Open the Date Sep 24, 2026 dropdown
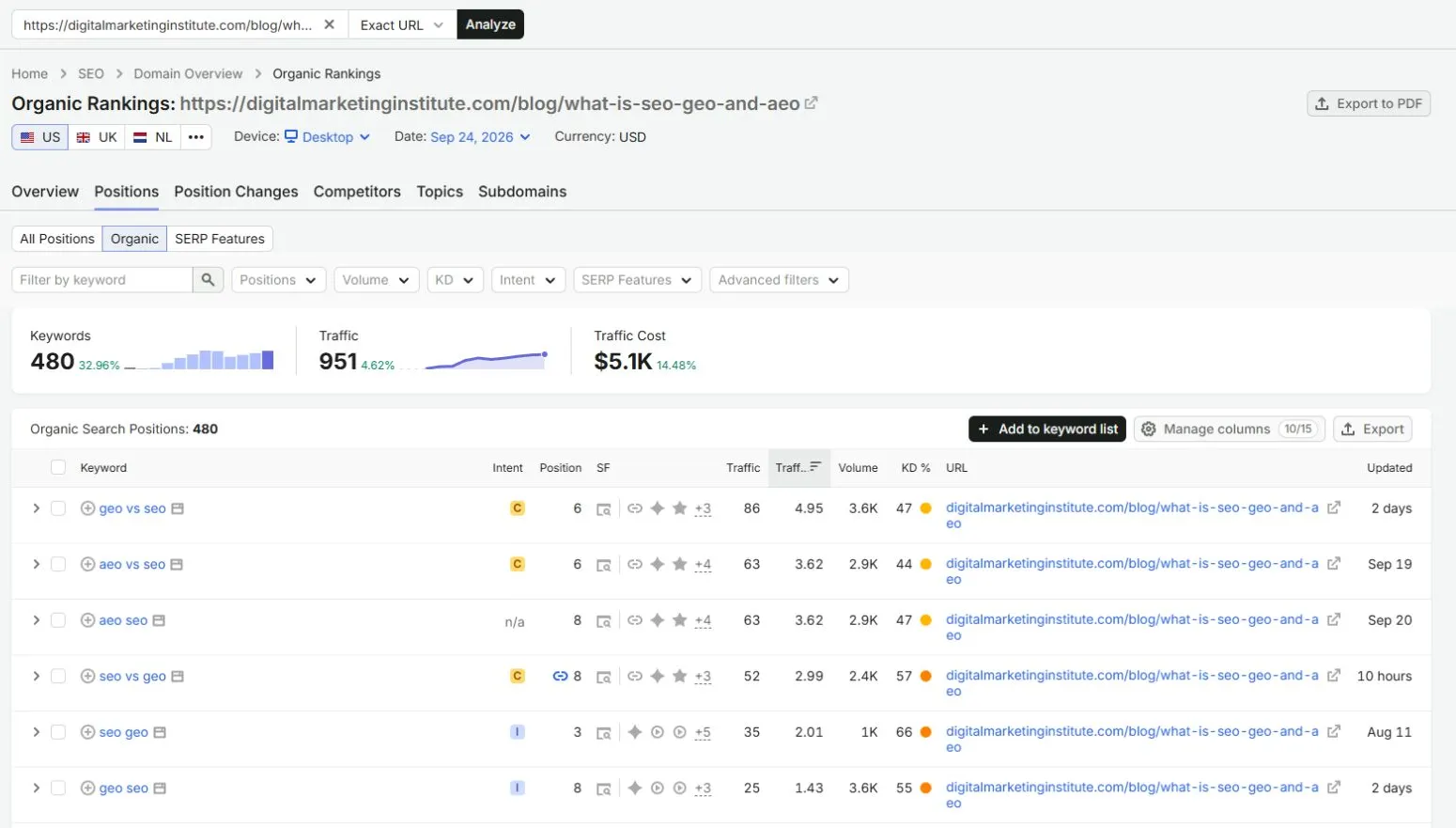The height and width of the screenshot is (828, 1456). pyautogui.click(x=481, y=137)
